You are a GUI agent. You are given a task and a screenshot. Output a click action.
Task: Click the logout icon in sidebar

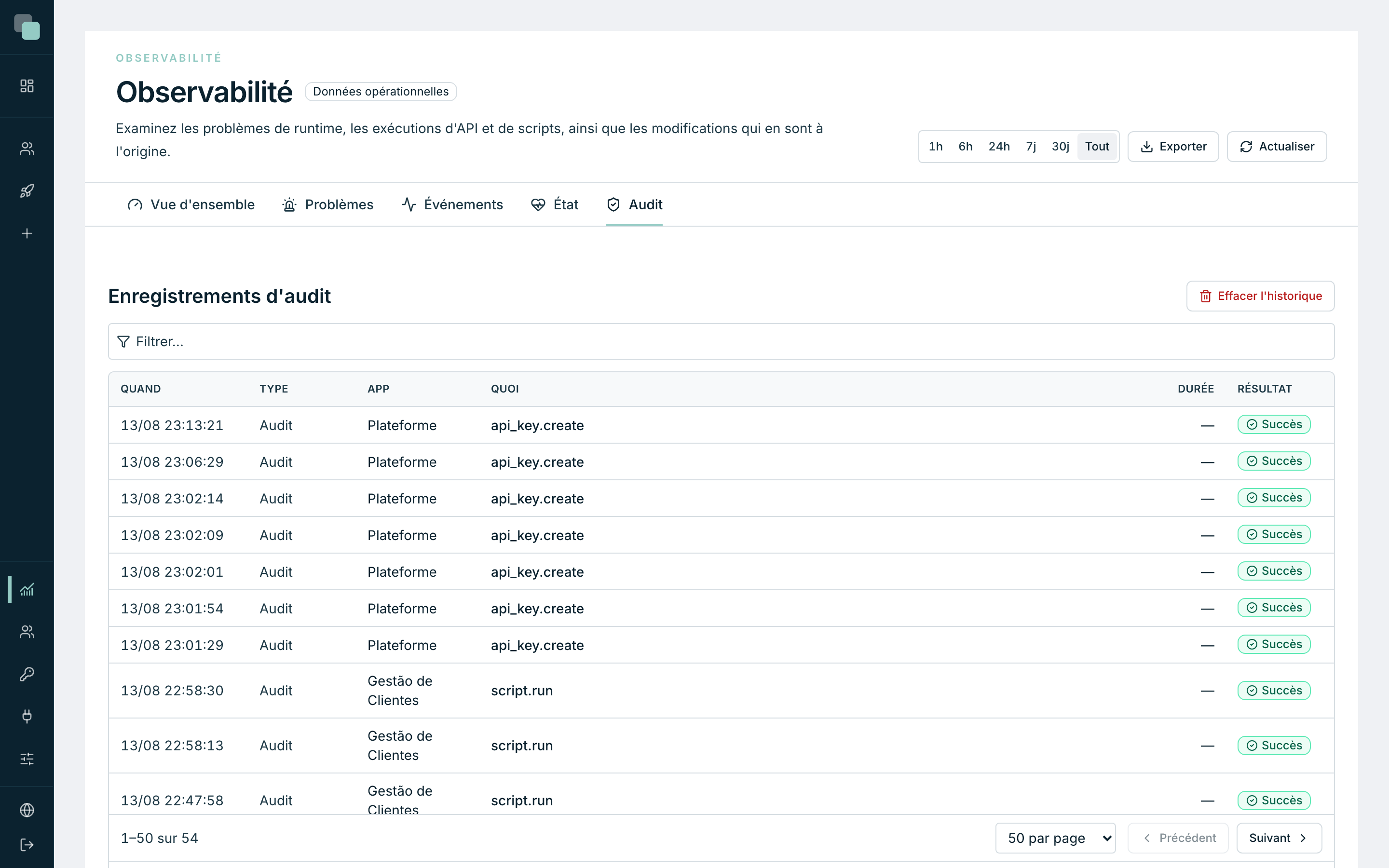pyautogui.click(x=27, y=845)
